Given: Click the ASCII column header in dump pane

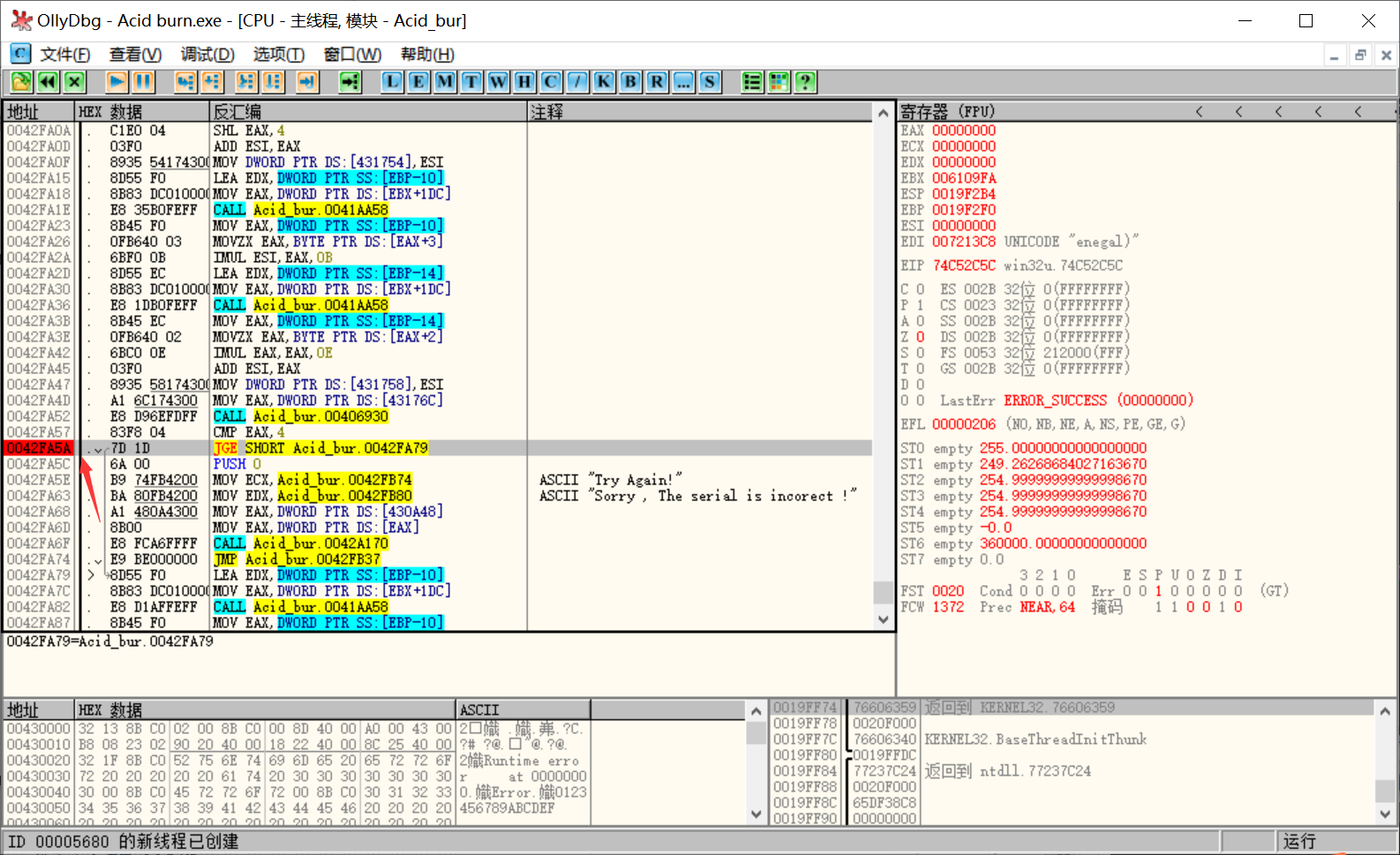Looking at the screenshot, I should (523, 710).
